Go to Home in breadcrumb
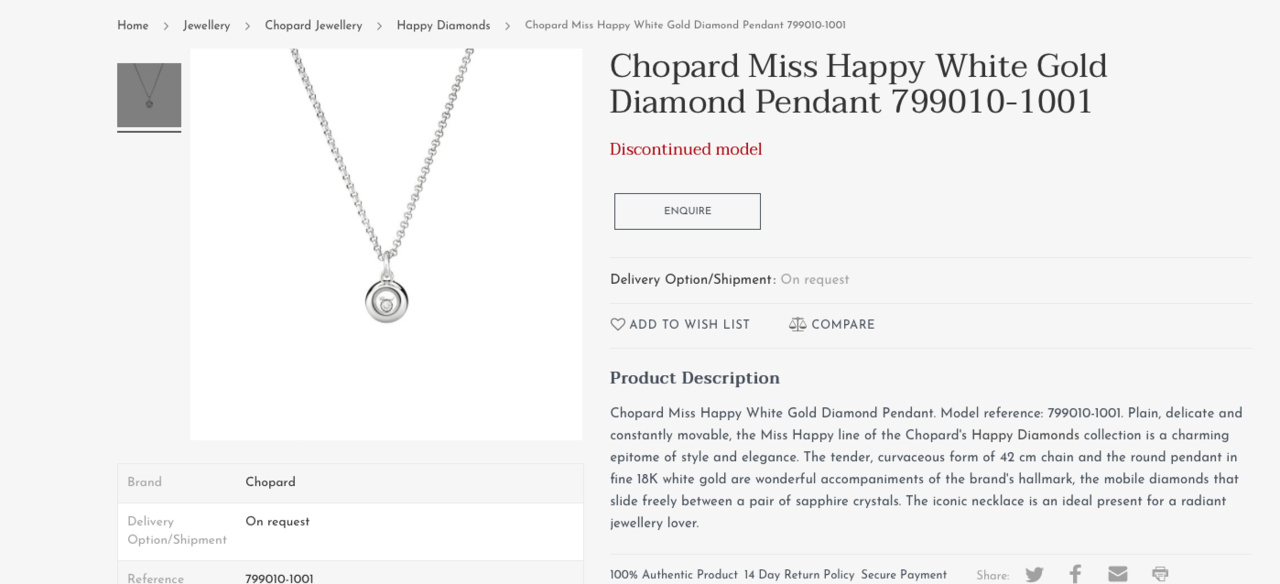The height and width of the screenshot is (584, 1280). click(133, 26)
